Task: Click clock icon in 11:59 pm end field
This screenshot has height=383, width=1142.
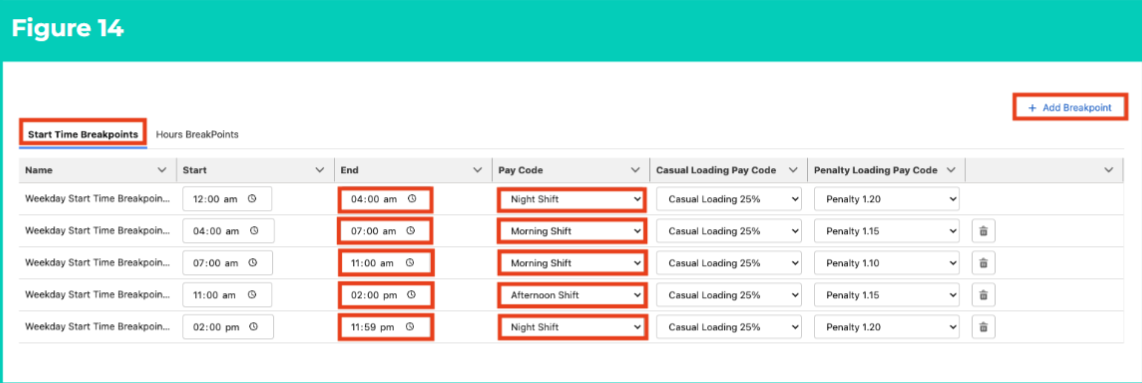Action: 409,327
